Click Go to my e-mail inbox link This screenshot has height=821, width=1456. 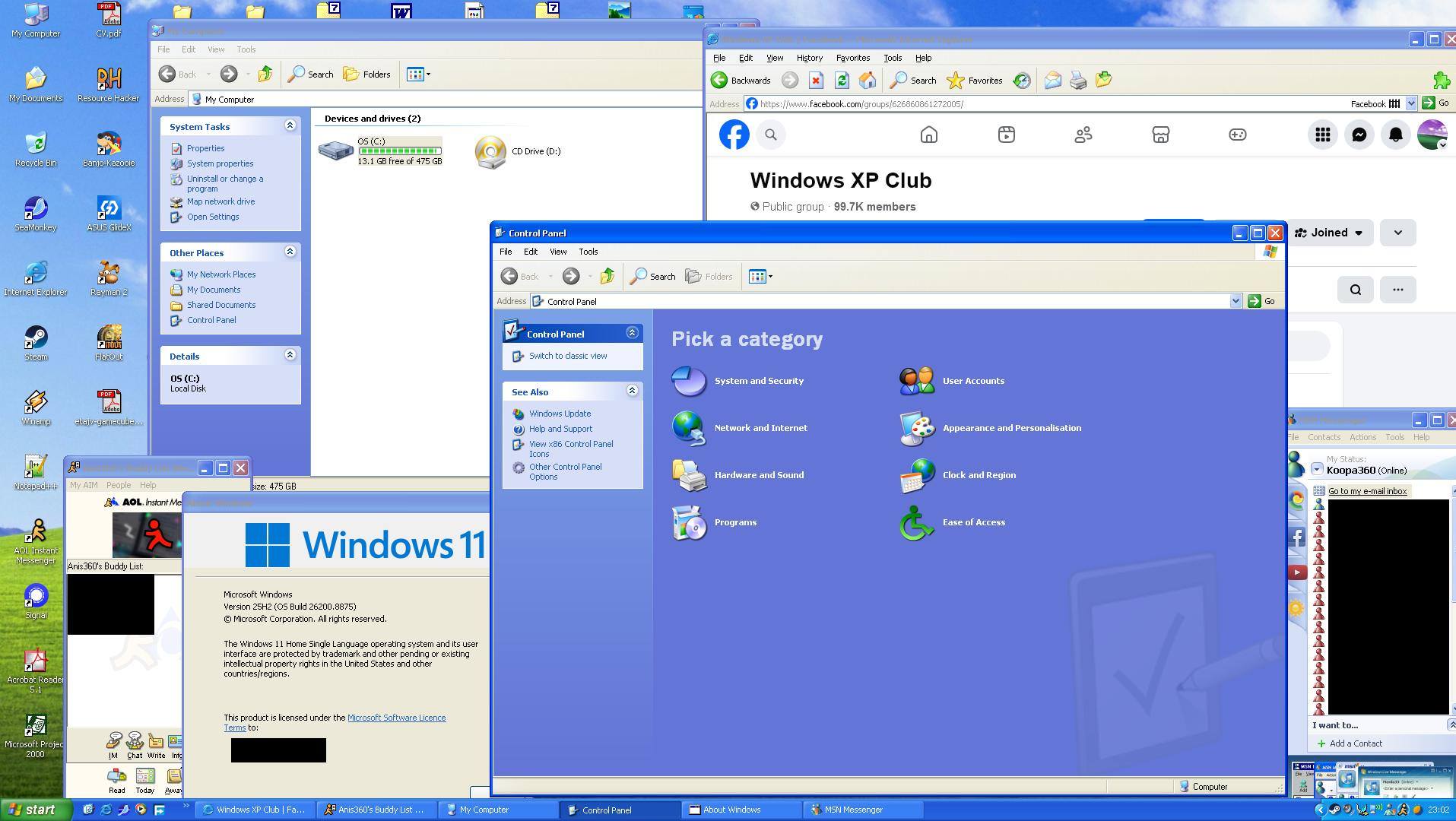coord(1367,491)
